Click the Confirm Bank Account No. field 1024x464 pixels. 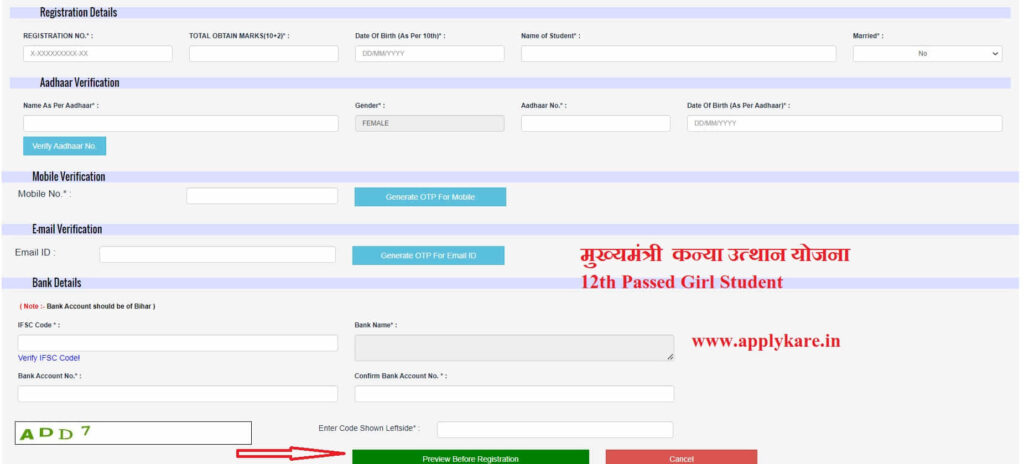click(515, 393)
